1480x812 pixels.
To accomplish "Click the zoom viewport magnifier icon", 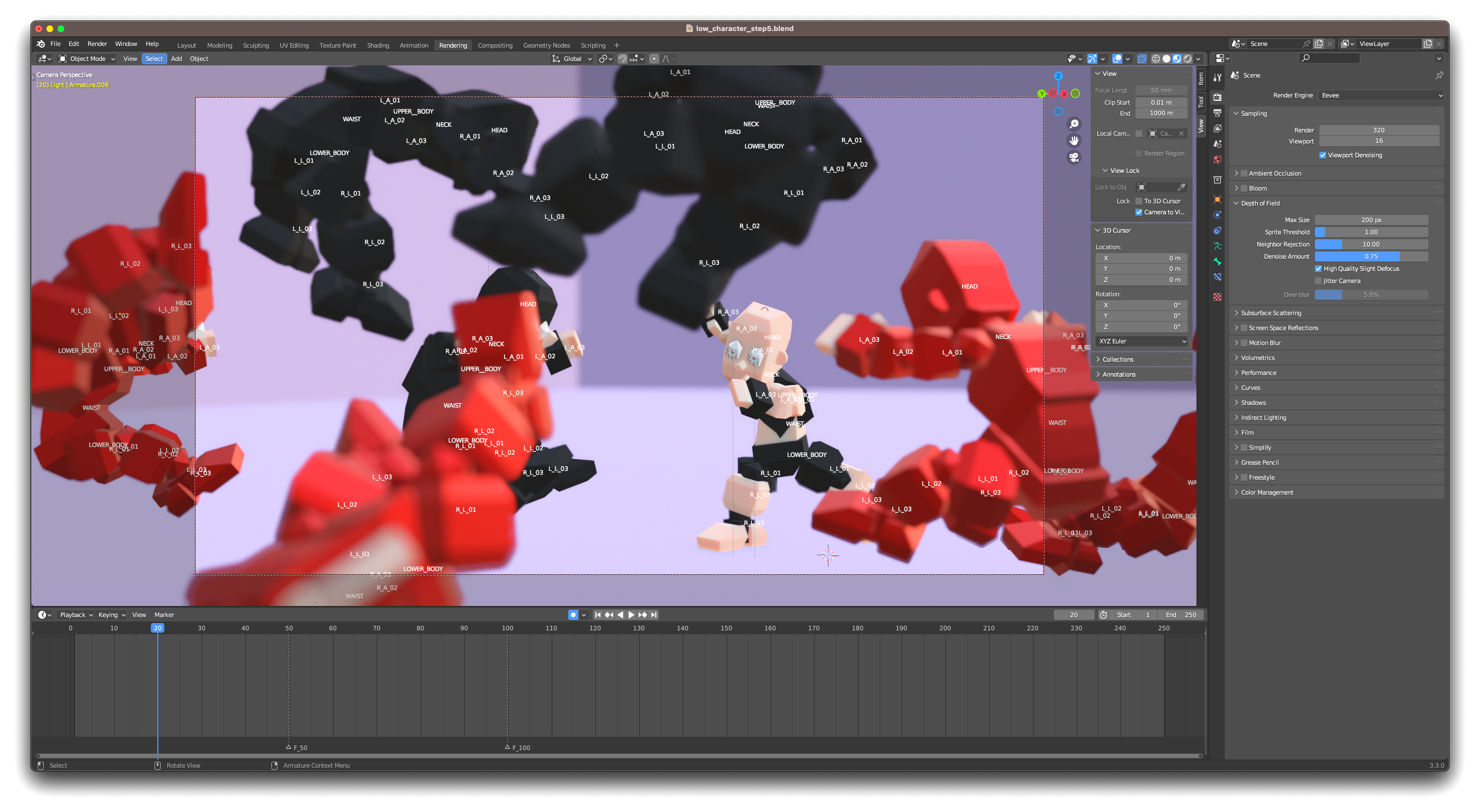I will click(x=1073, y=124).
